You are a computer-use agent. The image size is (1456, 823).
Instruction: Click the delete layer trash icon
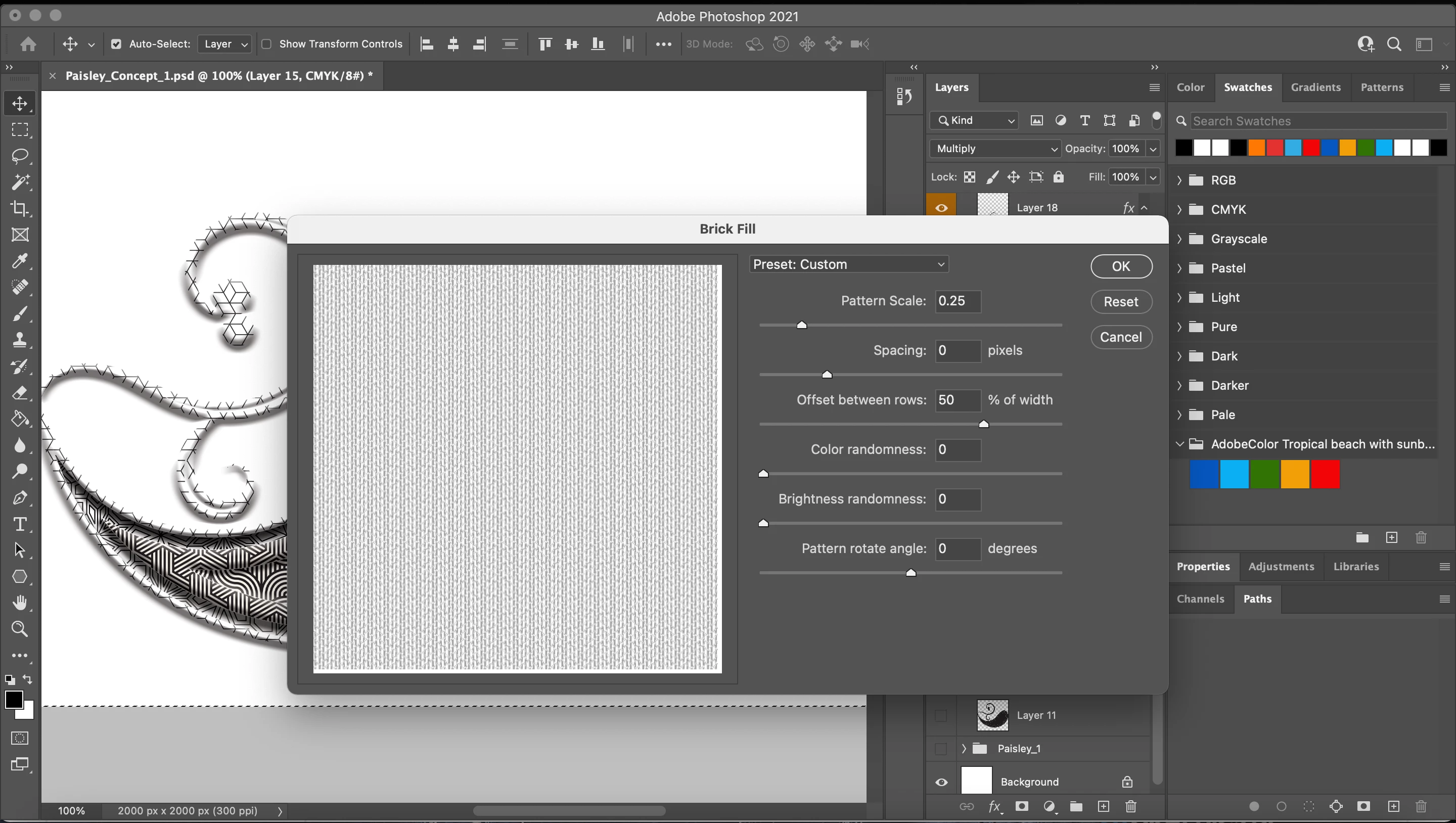1130,807
